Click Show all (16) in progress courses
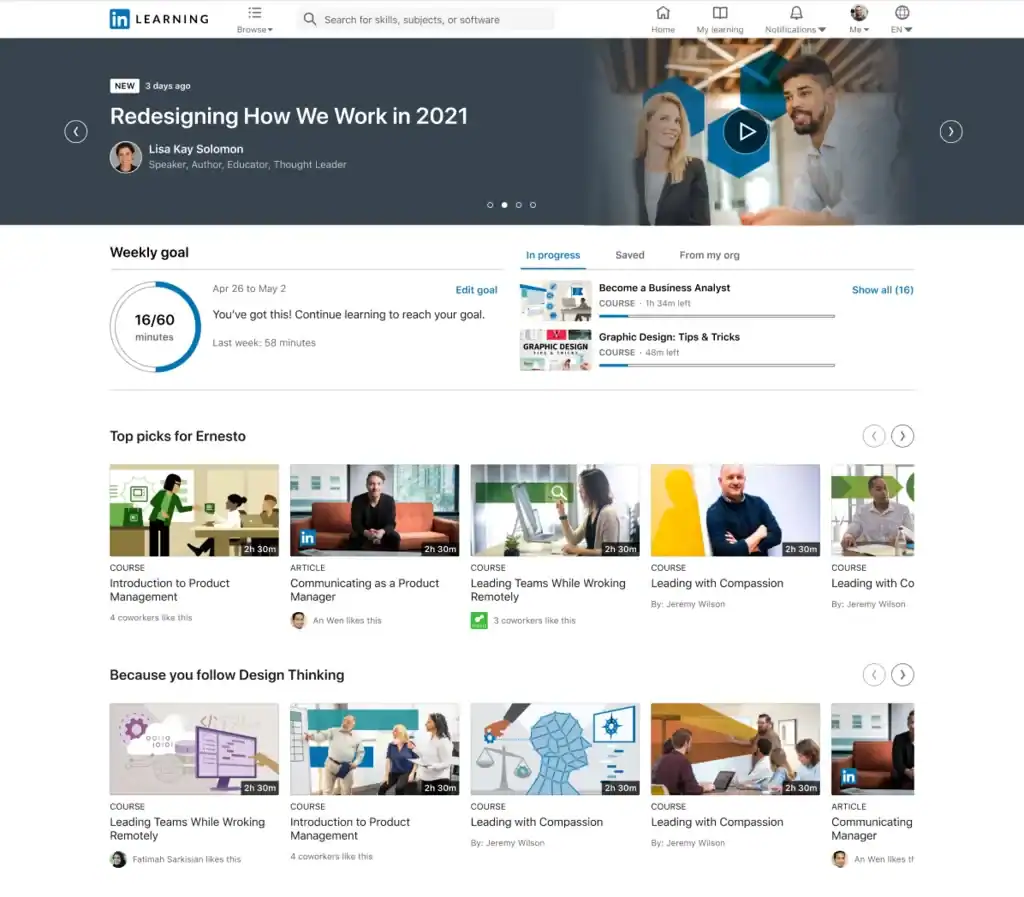Image resolution: width=1024 pixels, height=897 pixels. click(x=882, y=290)
